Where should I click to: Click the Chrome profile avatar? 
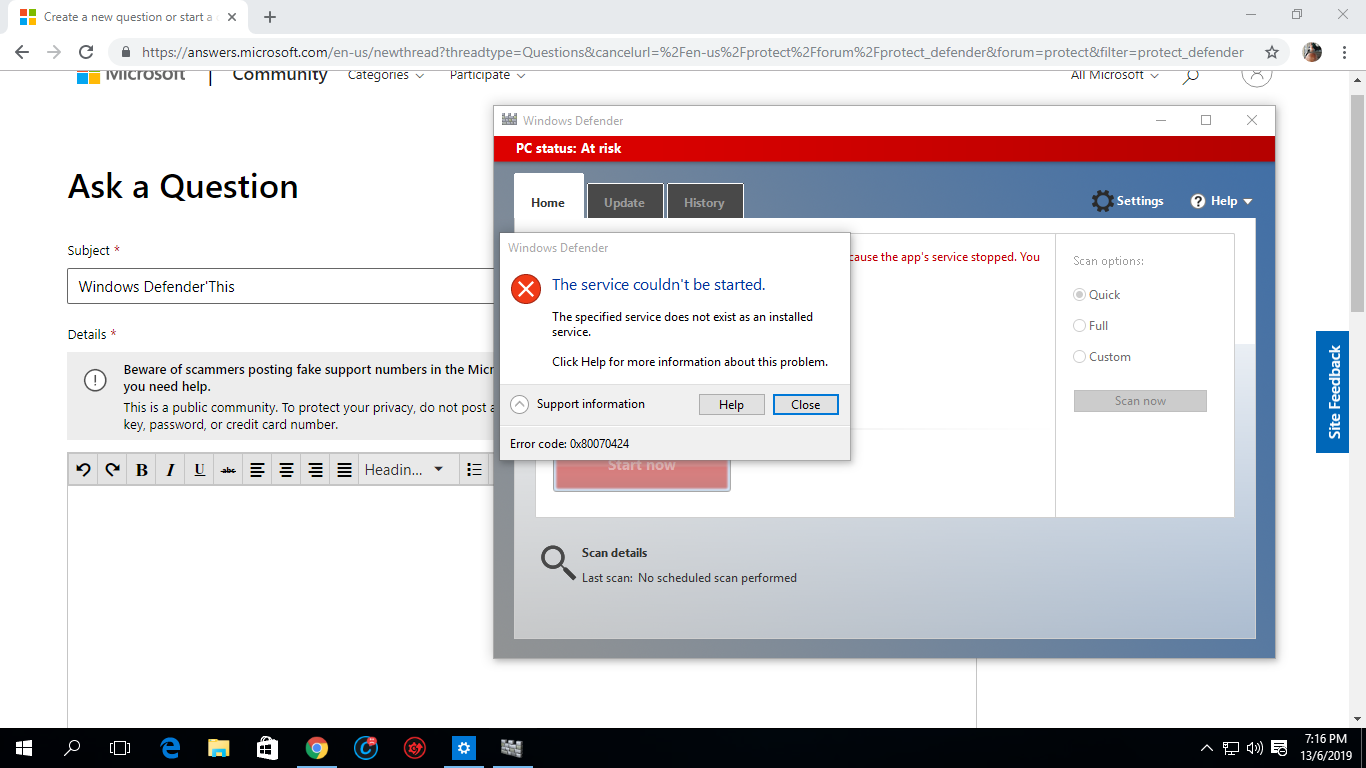(x=1312, y=52)
